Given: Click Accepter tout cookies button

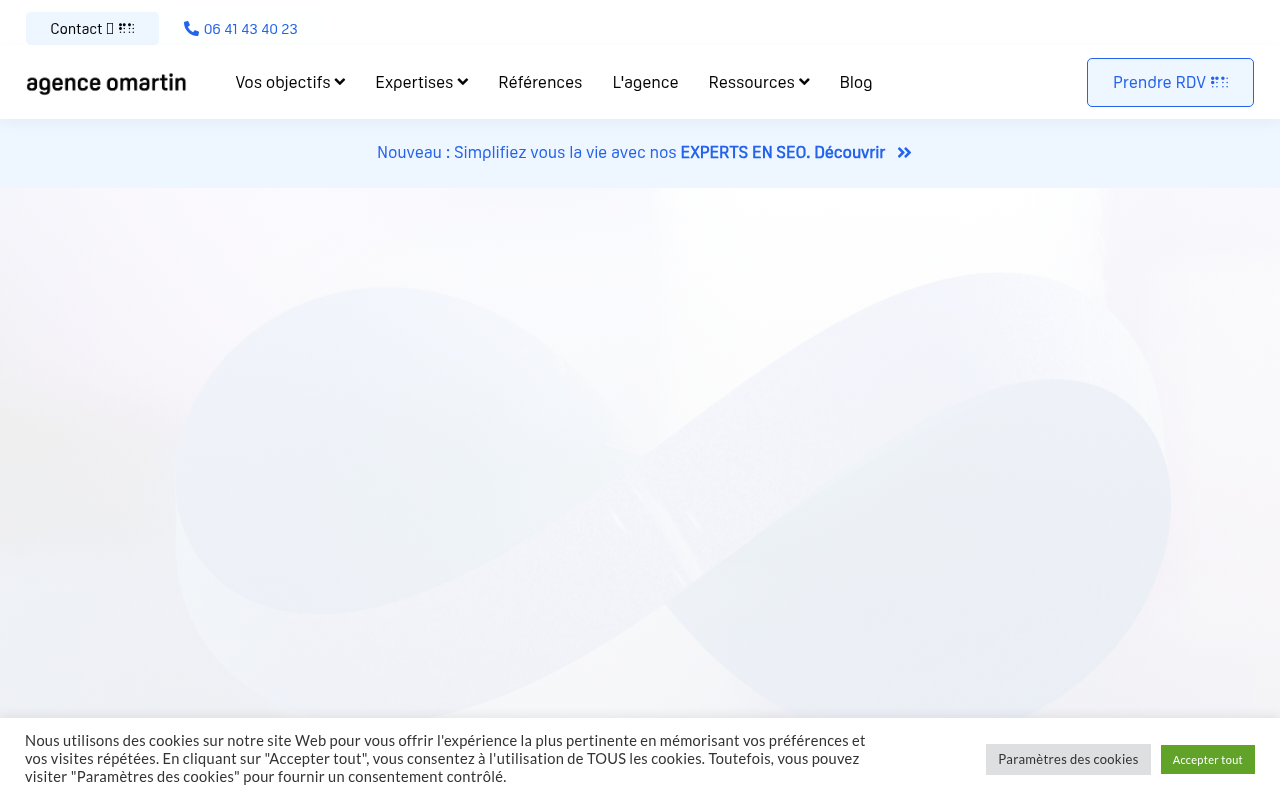Looking at the screenshot, I should pos(1208,759).
